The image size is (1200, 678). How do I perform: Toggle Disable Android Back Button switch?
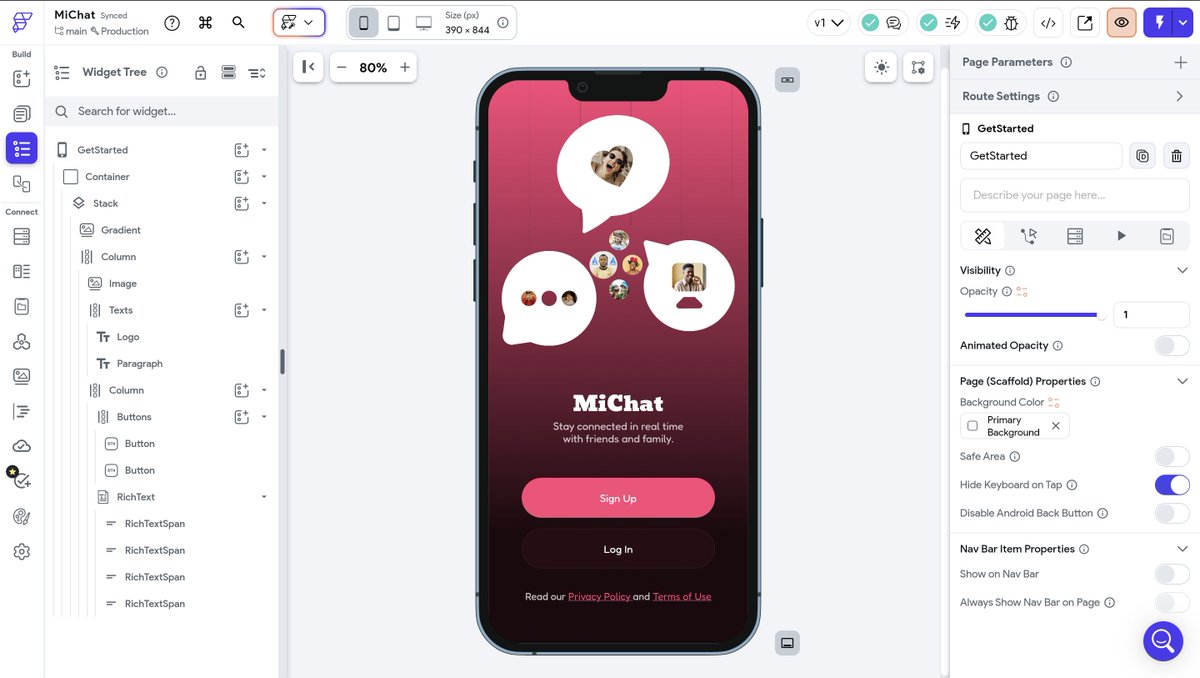1172,513
